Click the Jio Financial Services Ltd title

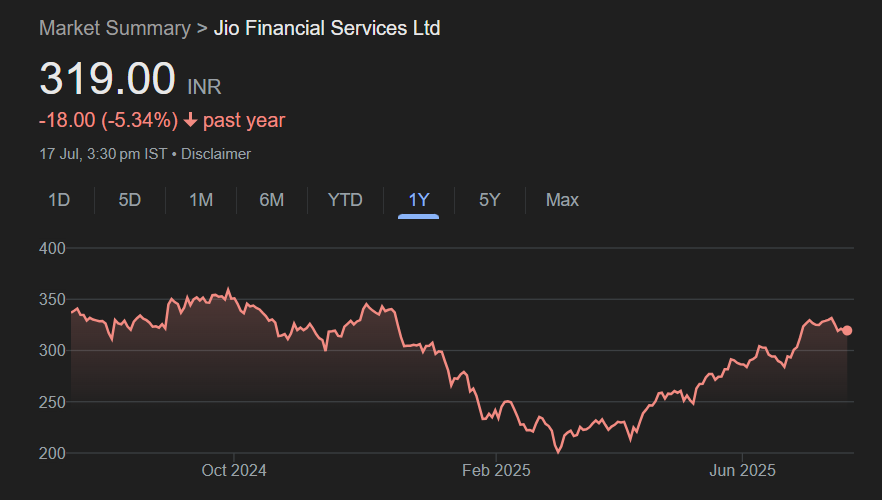pyautogui.click(x=327, y=28)
